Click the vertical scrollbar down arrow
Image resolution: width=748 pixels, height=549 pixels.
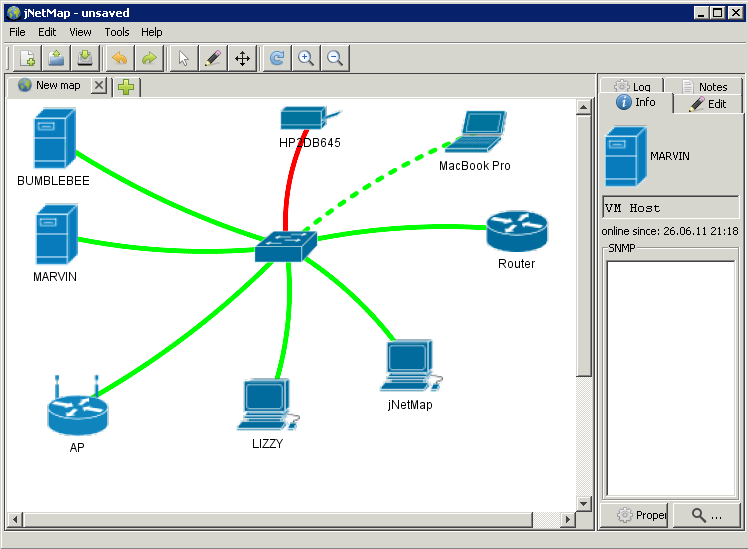pos(584,502)
